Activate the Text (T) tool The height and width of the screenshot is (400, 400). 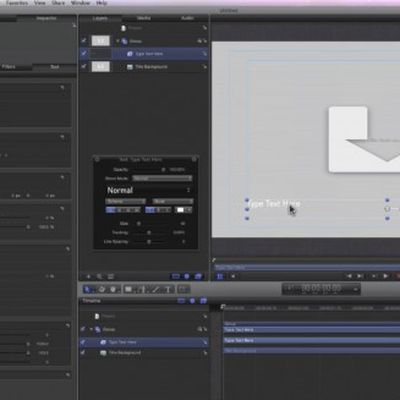[168, 289]
